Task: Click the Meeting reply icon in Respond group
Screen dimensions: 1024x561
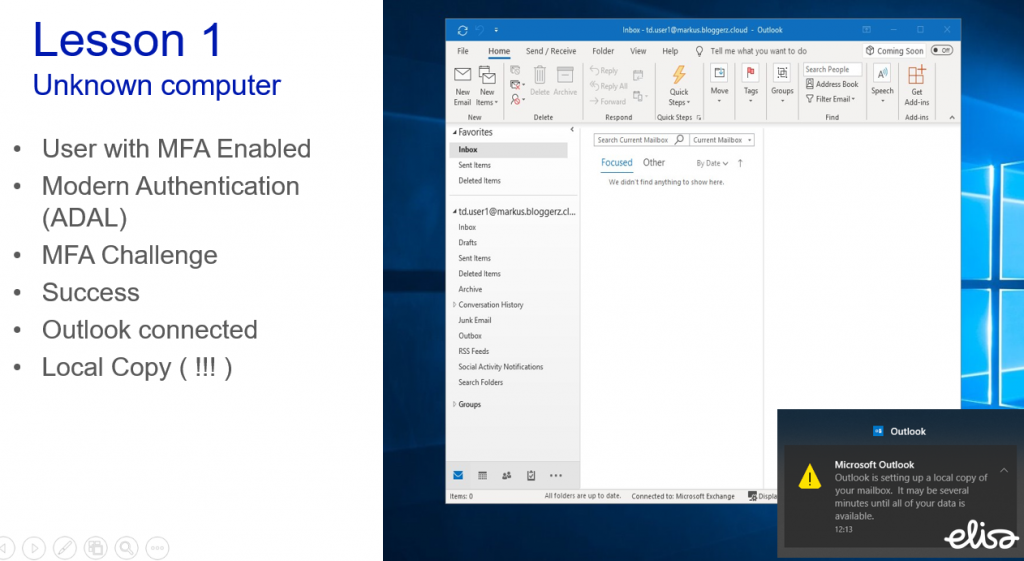Action: [638, 74]
